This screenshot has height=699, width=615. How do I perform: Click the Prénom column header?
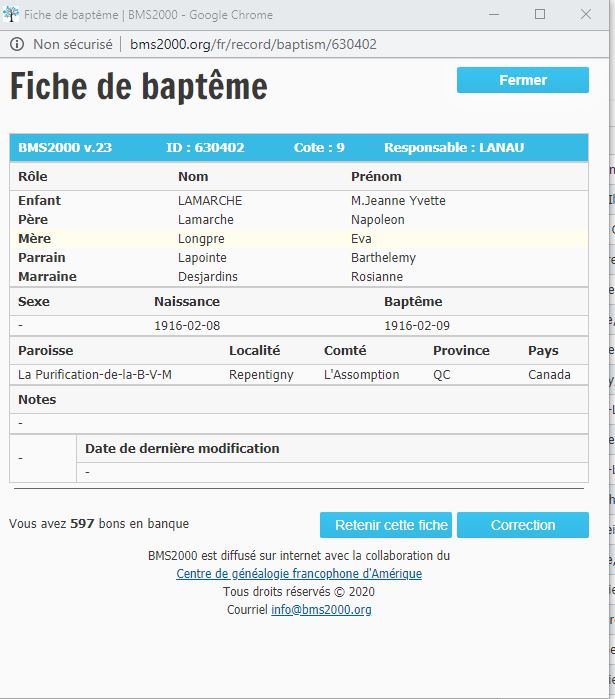(x=376, y=177)
